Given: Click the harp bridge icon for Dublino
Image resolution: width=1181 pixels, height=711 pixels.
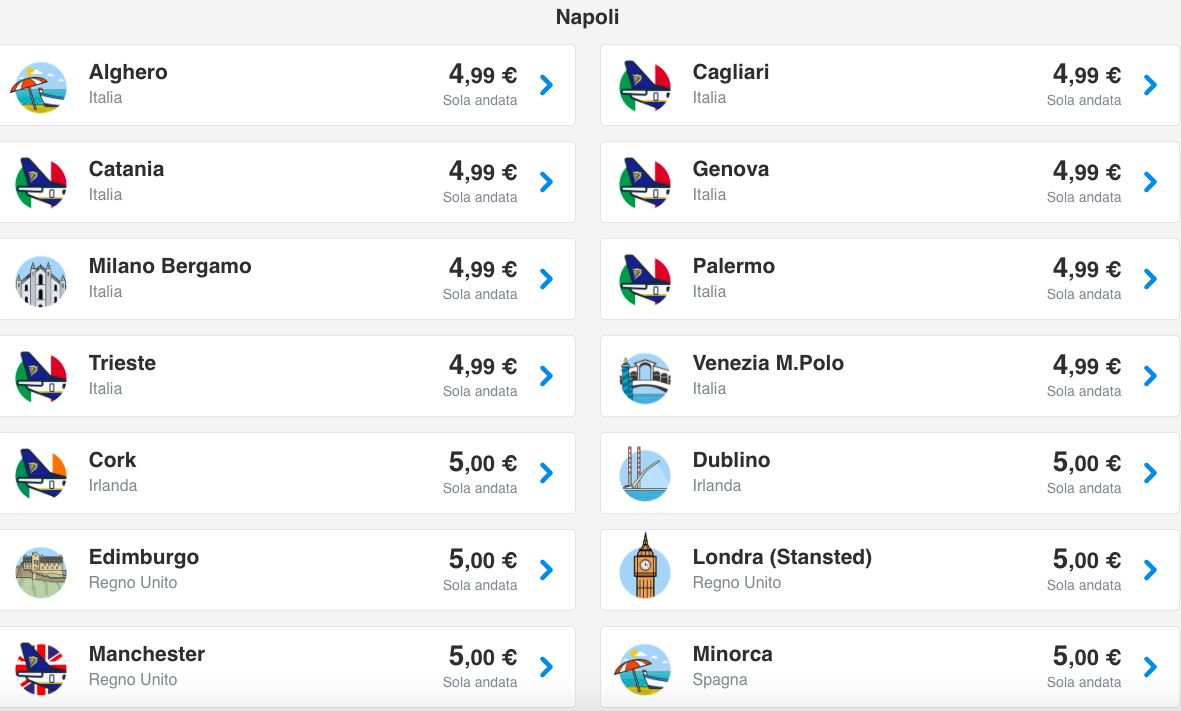Looking at the screenshot, I should click(x=645, y=474).
